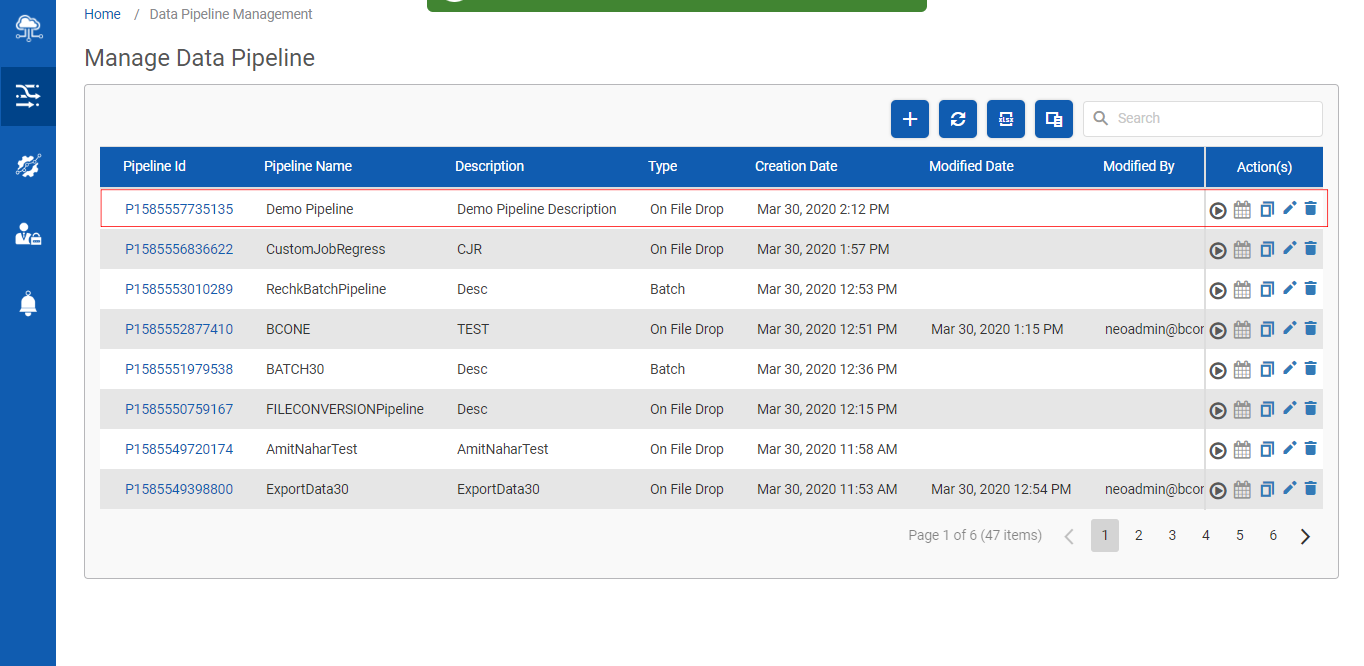The width and height of the screenshot is (1364, 666).
Task: Open the gear tools sidebar icon
Action: click(x=28, y=166)
